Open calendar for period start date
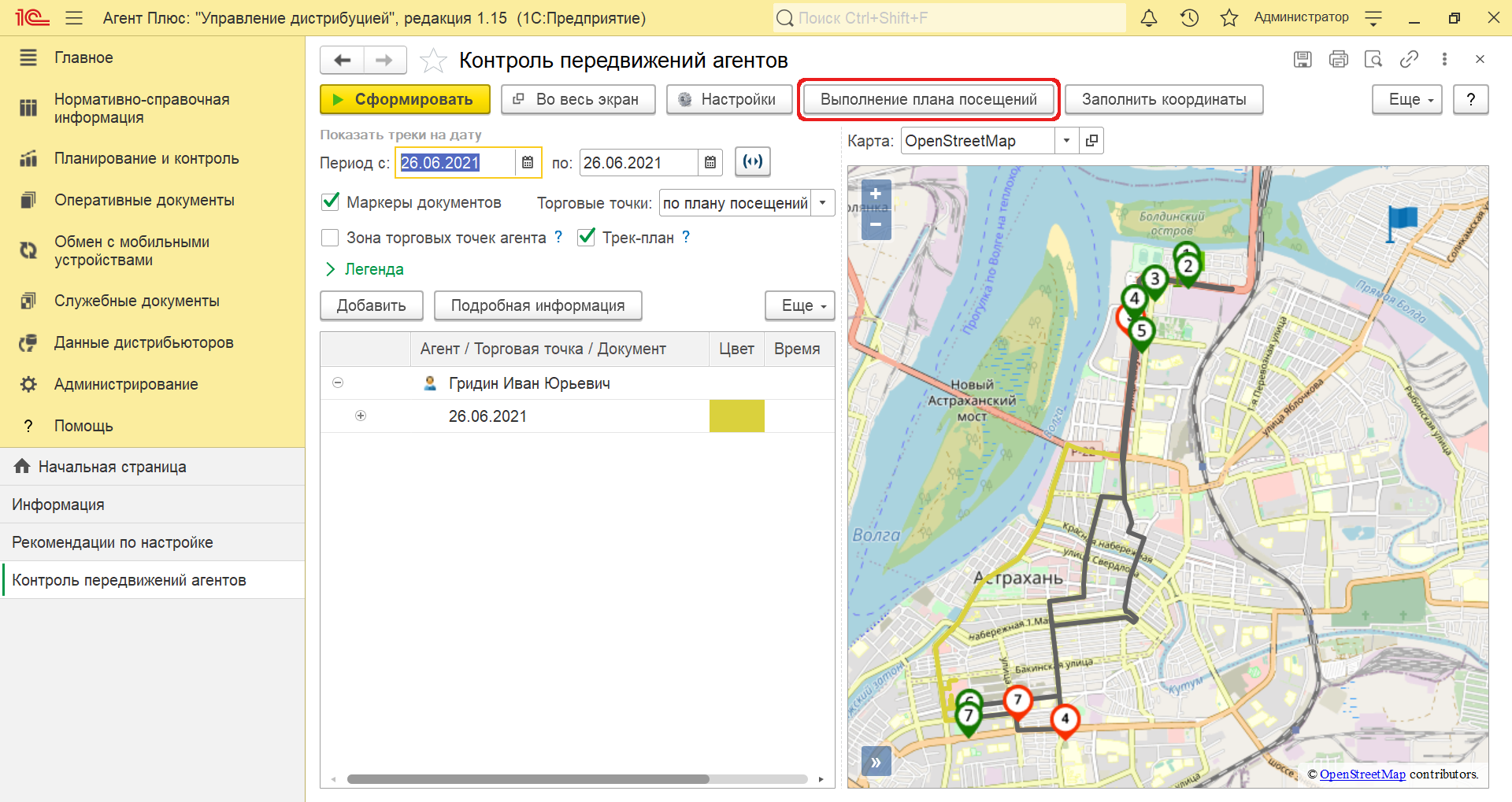 point(528,163)
